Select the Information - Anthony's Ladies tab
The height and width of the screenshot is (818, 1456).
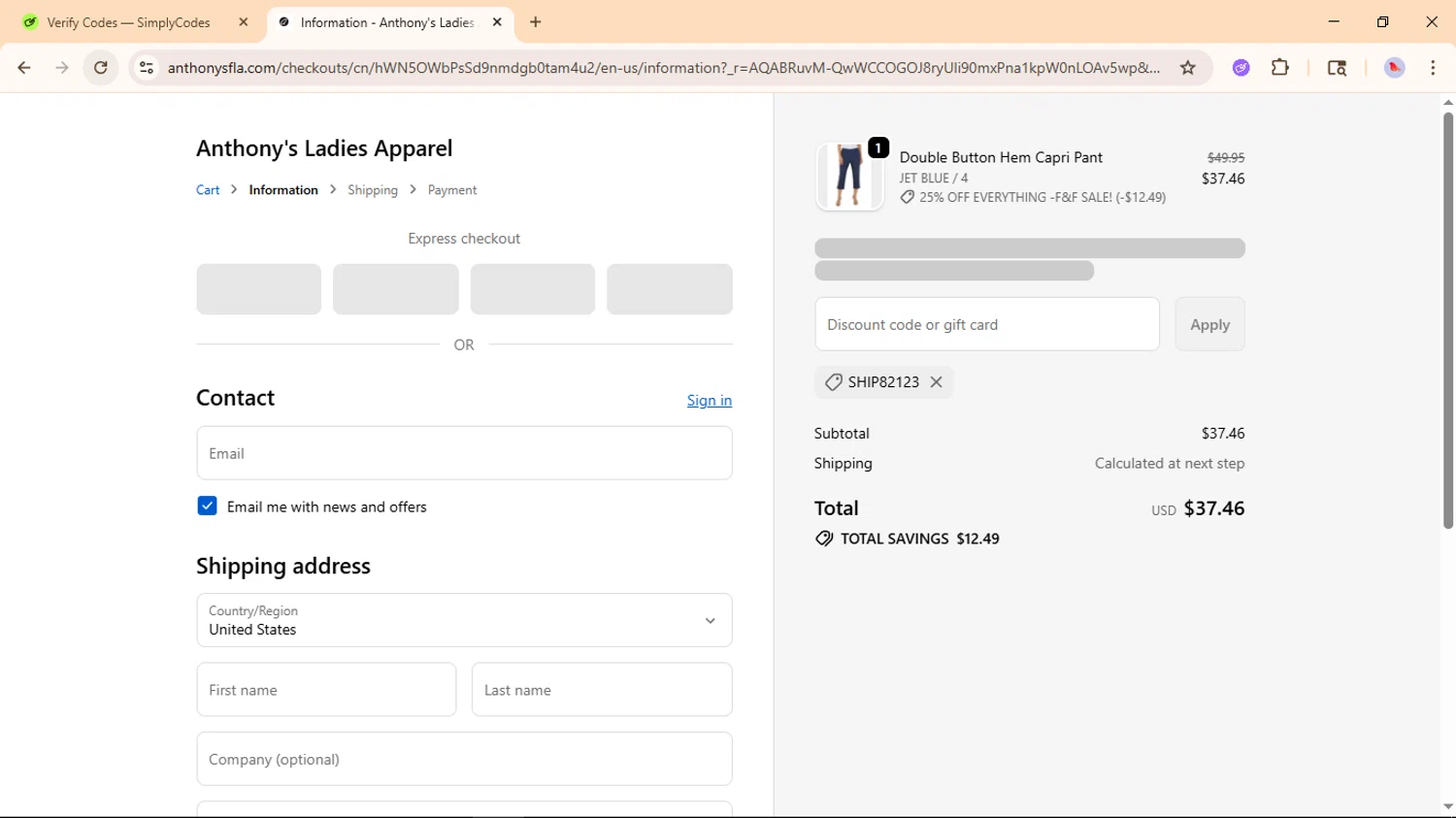pos(386,22)
